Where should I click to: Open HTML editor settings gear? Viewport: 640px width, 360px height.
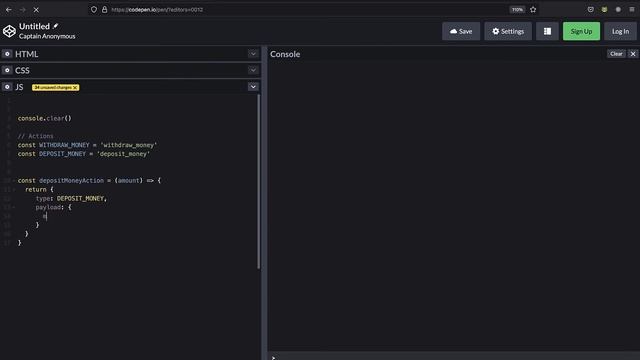point(7,54)
